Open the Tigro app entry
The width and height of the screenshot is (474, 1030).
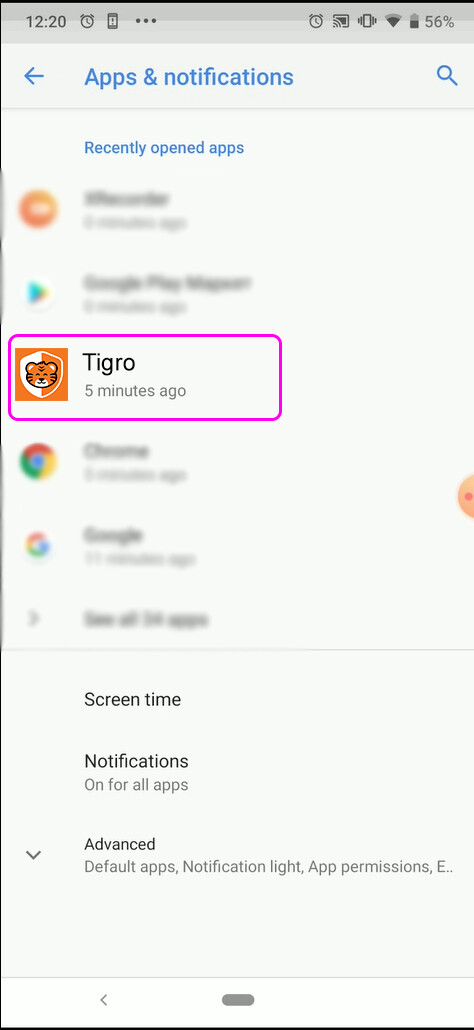pos(145,377)
